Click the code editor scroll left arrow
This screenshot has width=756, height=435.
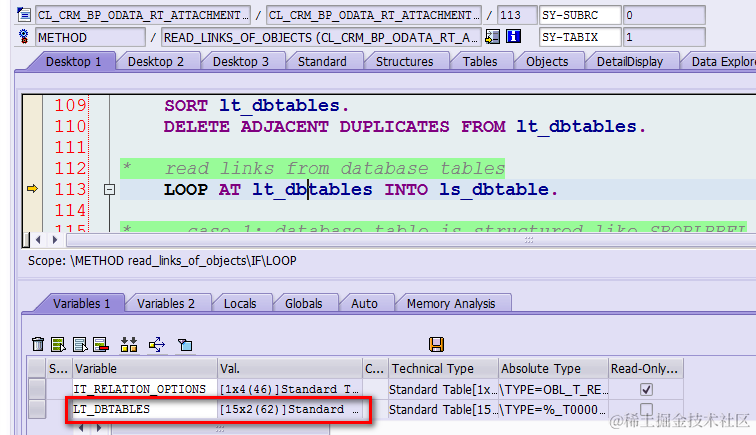click(x=38, y=240)
